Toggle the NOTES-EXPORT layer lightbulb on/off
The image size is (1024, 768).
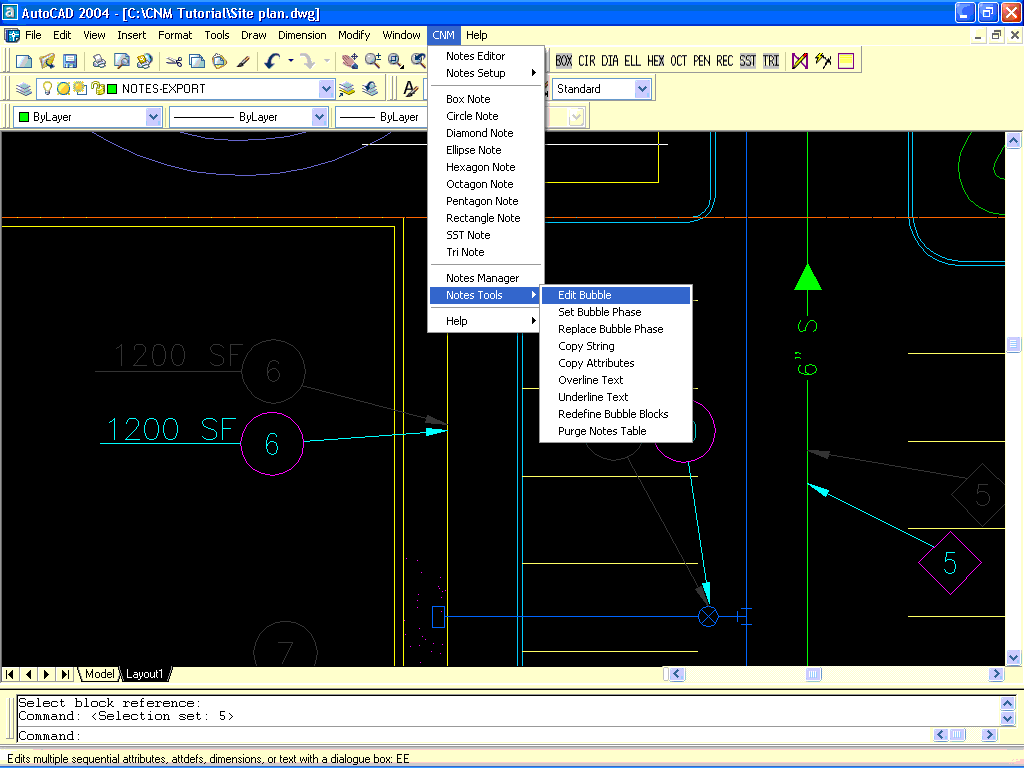click(46, 89)
